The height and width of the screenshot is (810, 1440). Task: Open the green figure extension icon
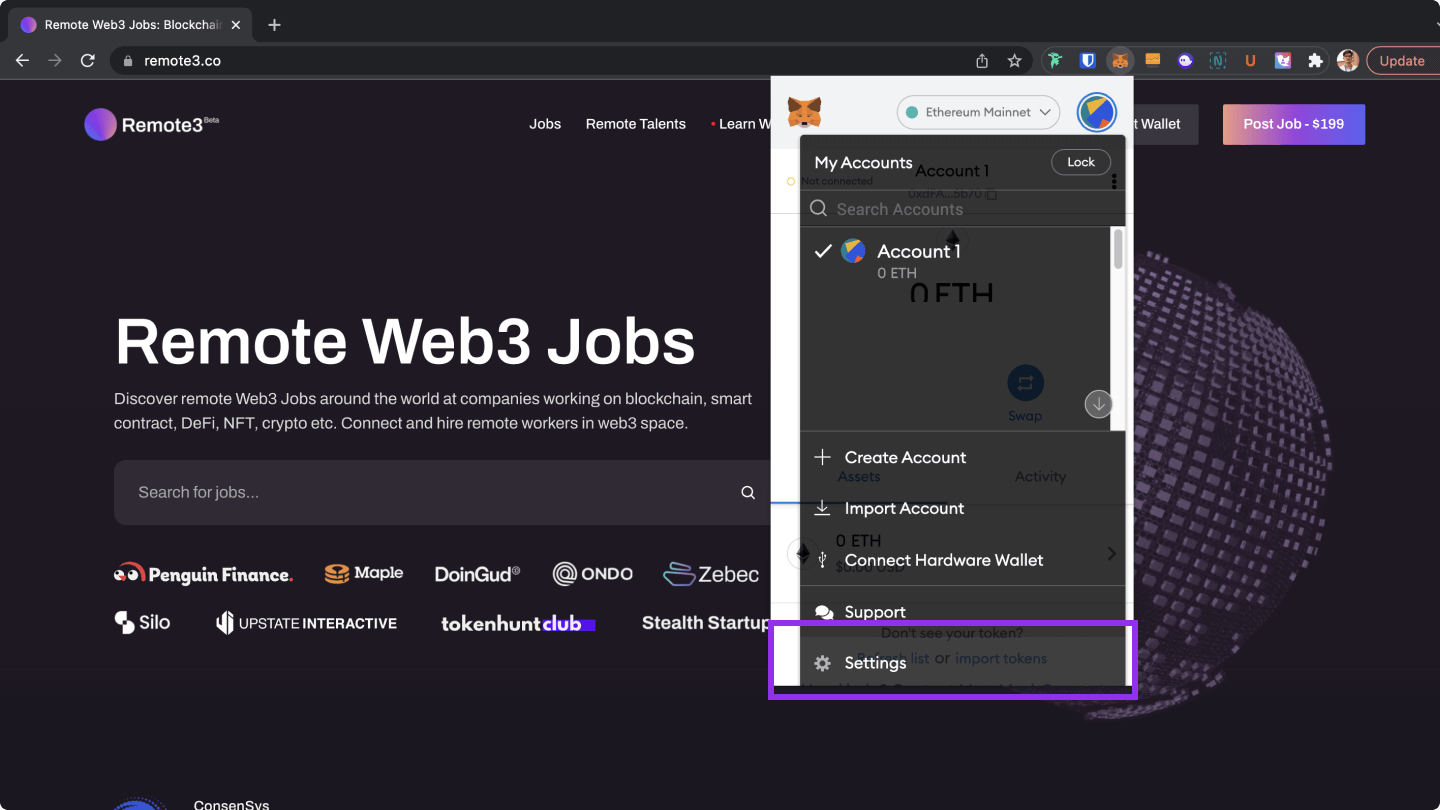pyautogui.click(x=1054, y=61)
